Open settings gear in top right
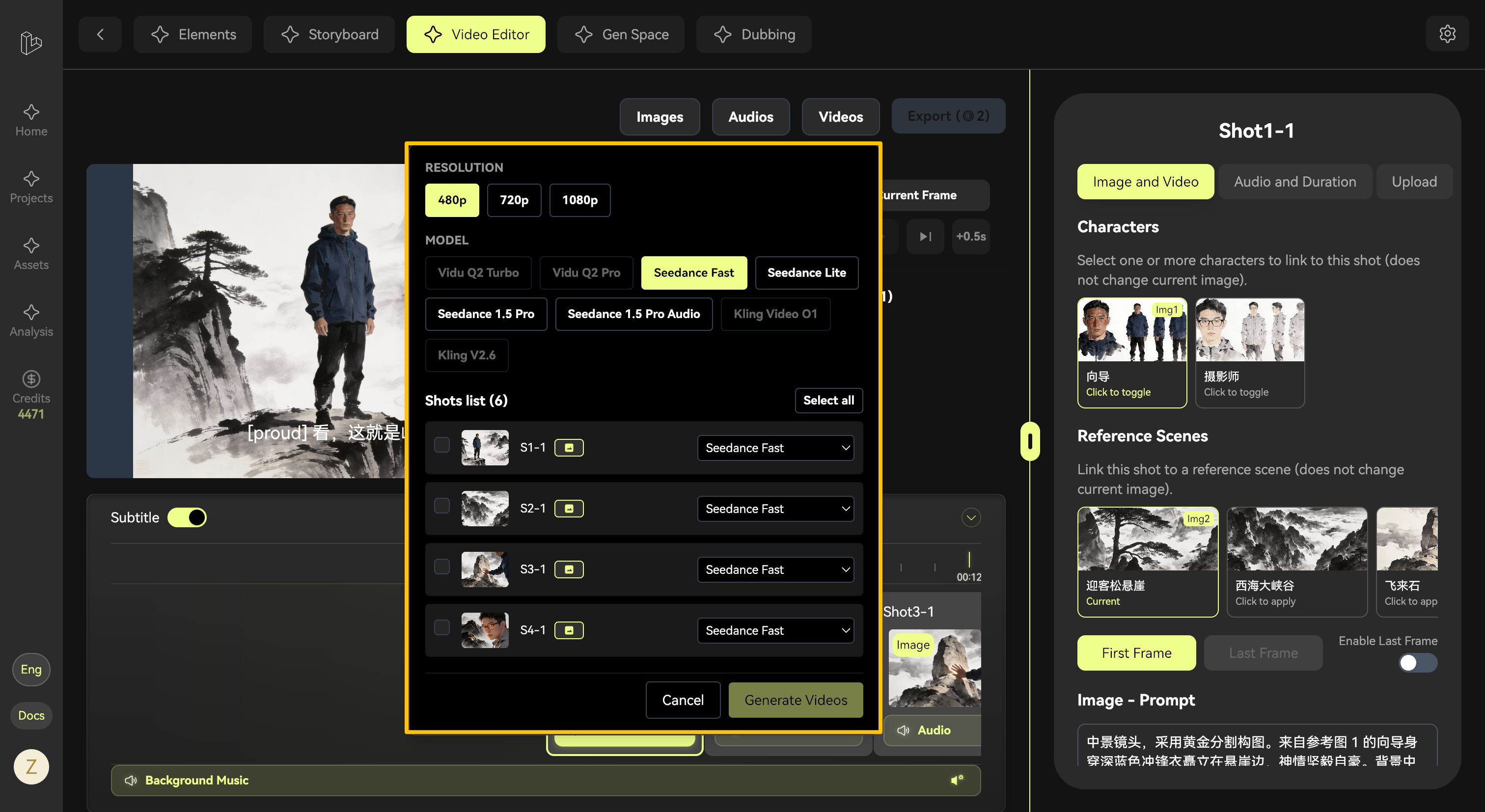Viewport: 1485px width, 812px height. pyautogui.click(x=1447, y=34)
